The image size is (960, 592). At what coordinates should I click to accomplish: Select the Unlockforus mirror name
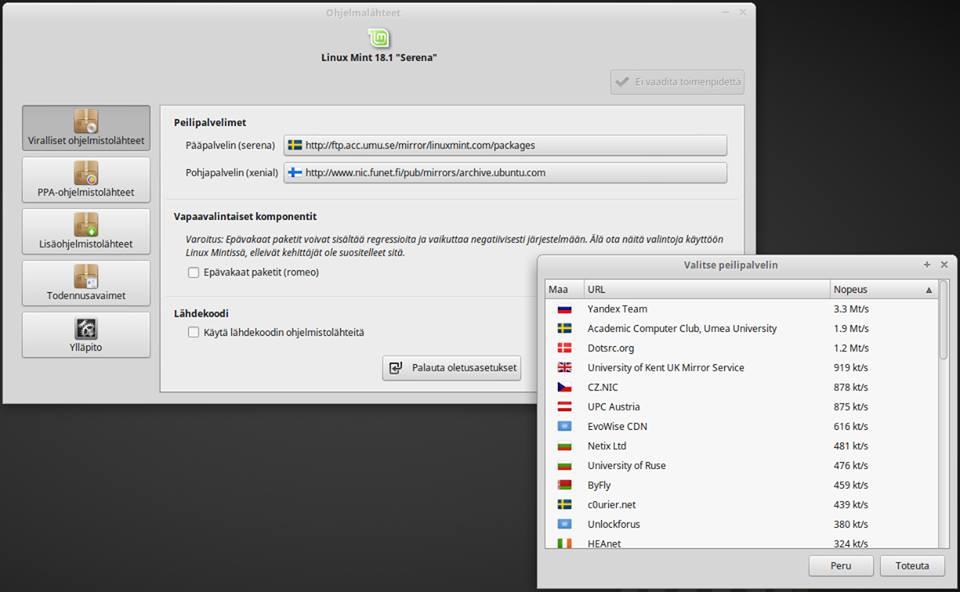pos(613,525)
